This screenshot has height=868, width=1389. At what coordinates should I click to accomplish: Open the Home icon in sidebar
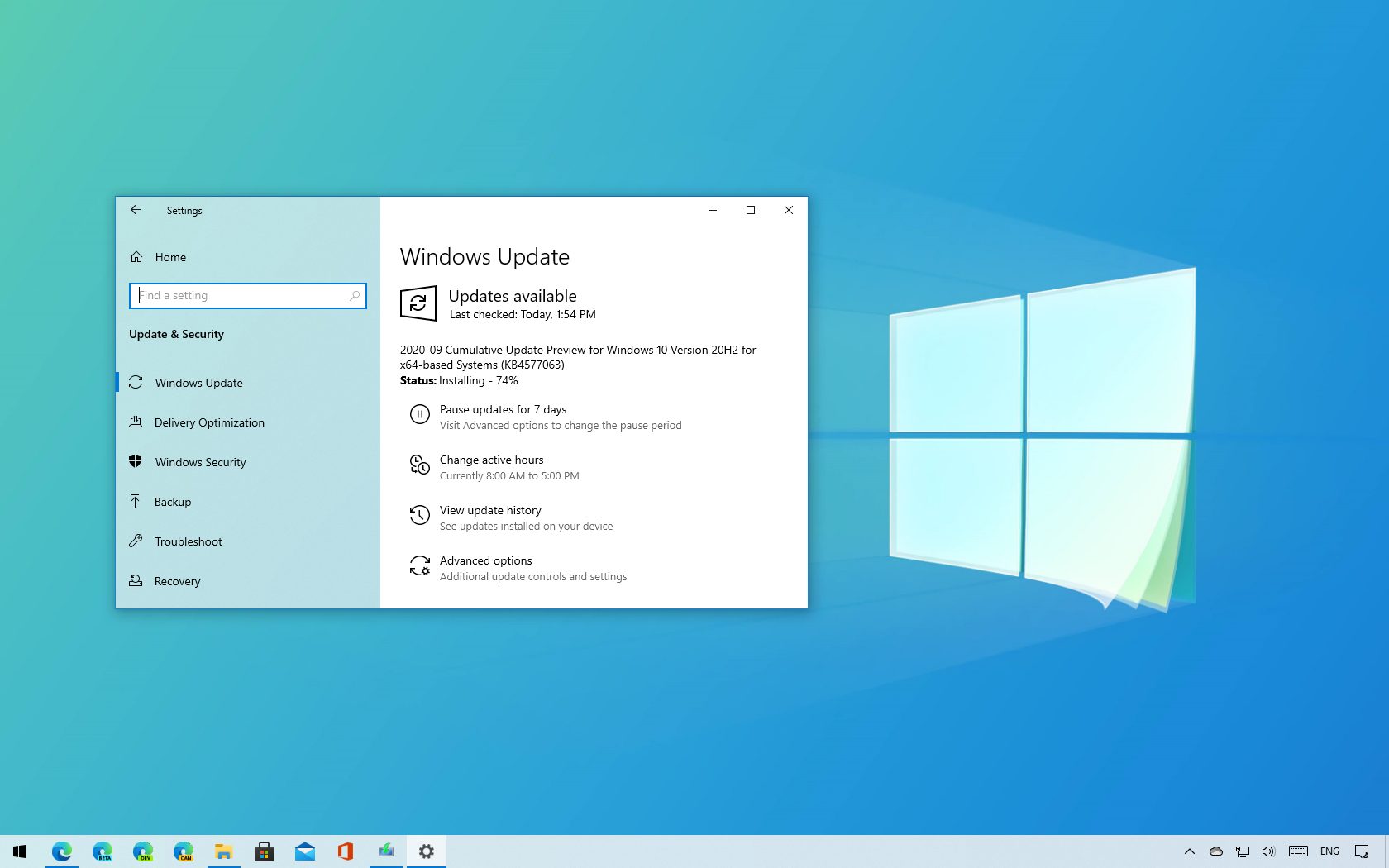pos(136,257)
